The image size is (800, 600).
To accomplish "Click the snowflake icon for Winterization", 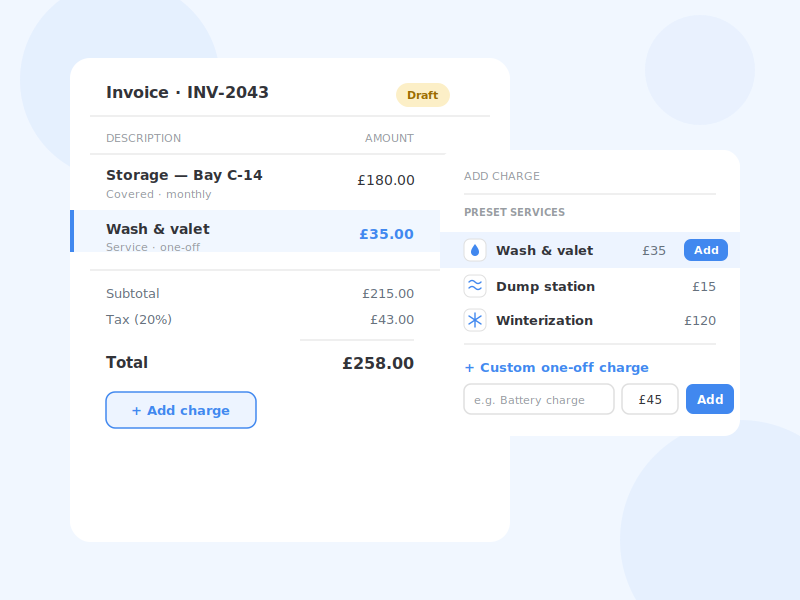I will point(474,320).
